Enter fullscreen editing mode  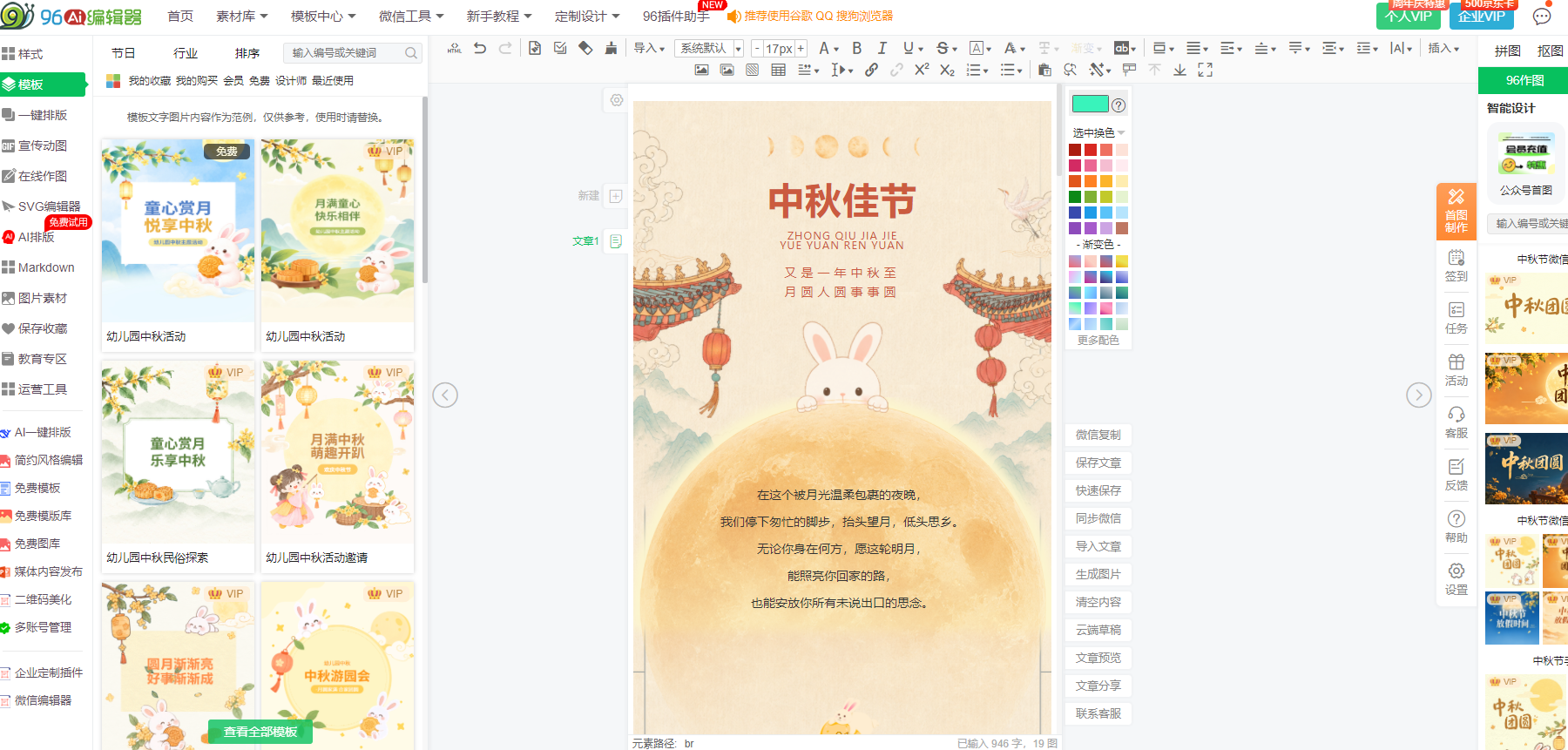[1205, 70]
